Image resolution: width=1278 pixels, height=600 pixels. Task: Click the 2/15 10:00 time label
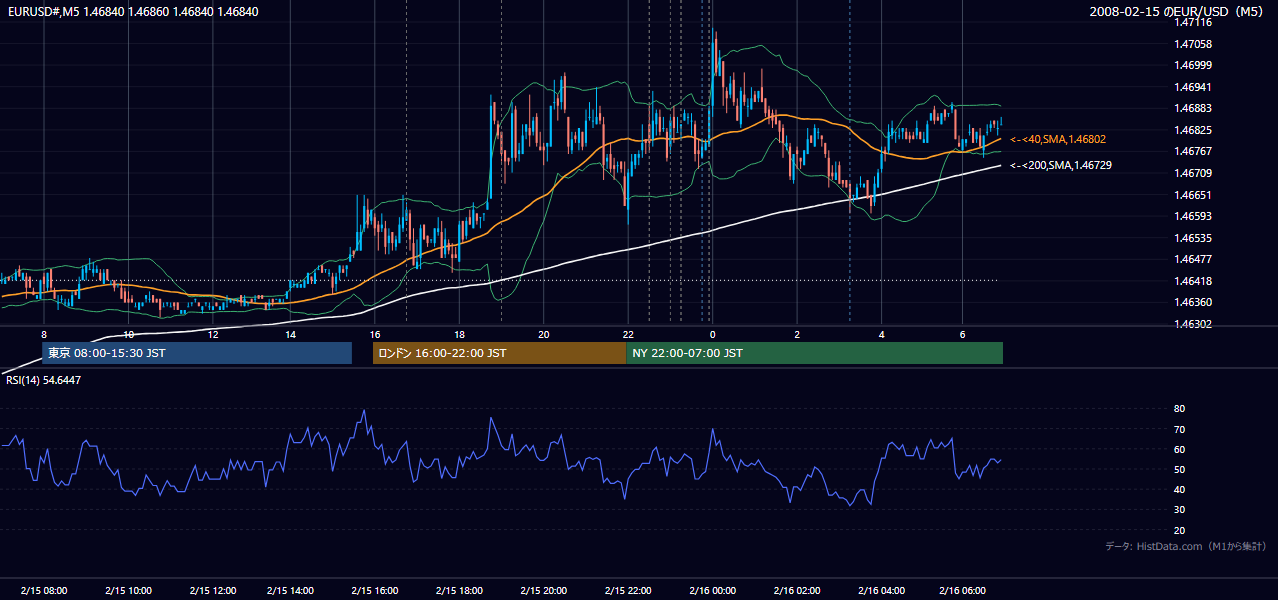click(x=128, y=591)
